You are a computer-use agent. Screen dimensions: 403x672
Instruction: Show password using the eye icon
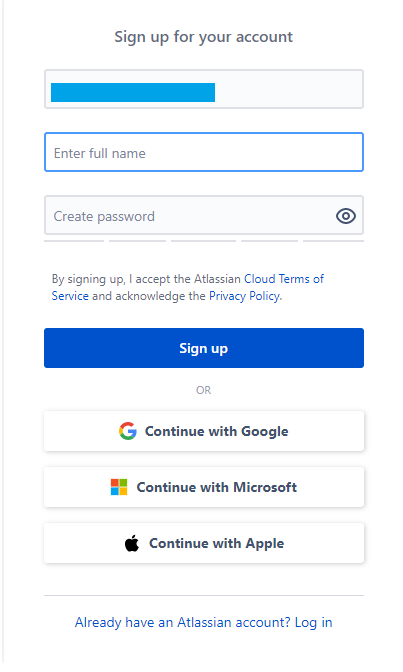346,216
